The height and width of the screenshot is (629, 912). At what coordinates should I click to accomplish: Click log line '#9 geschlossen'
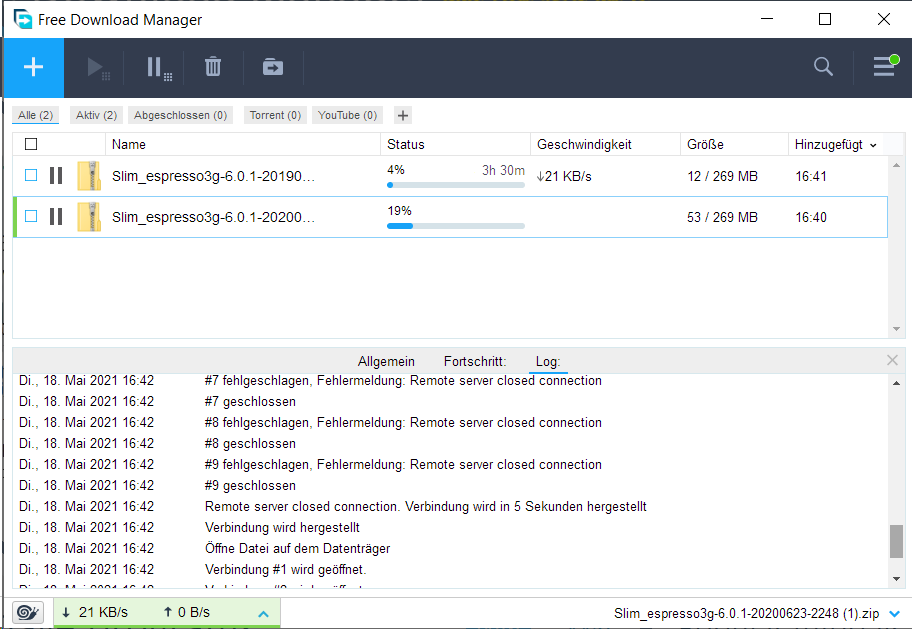point(250,485)
